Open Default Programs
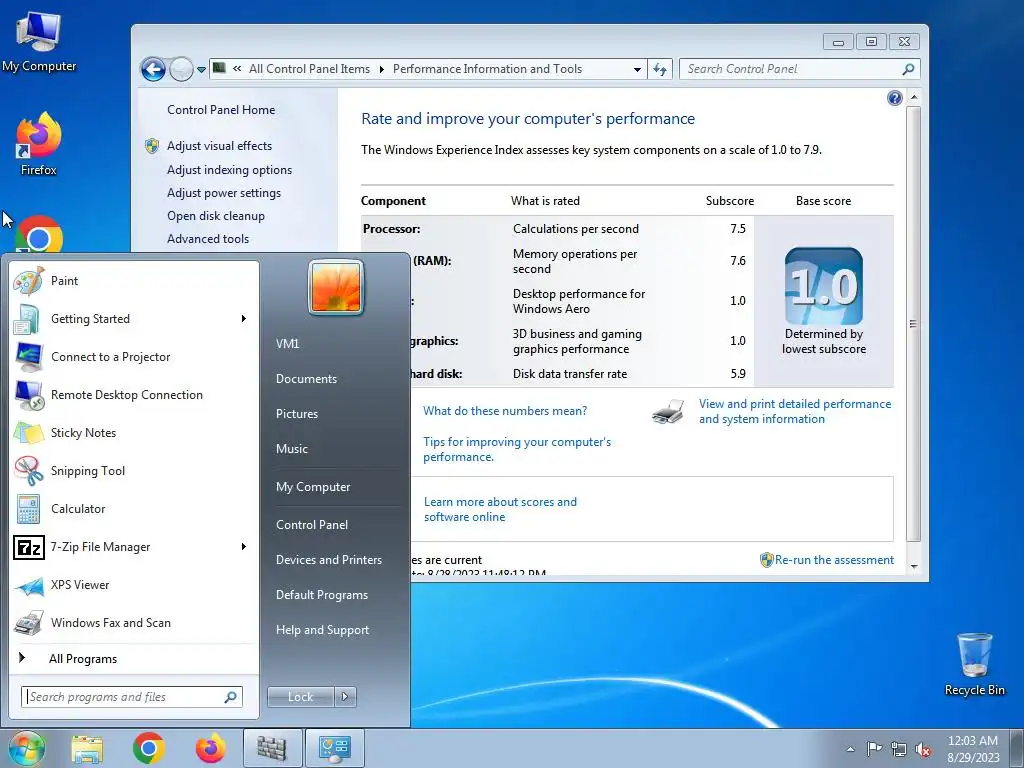The width and height of the screenshot is (1024, 768). coord(321,595)
